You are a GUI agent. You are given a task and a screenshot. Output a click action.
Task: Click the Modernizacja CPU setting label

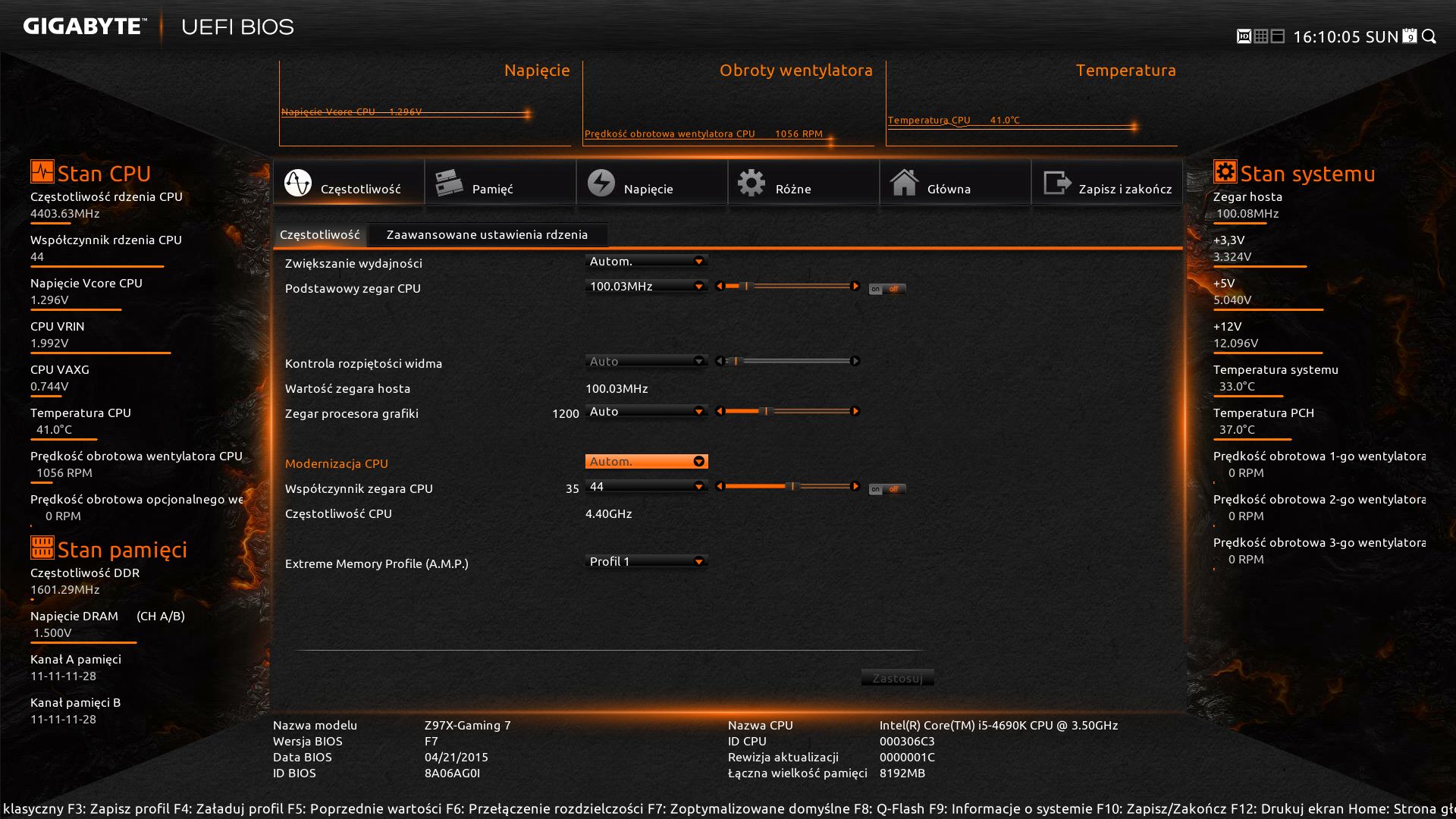point(337,463)
